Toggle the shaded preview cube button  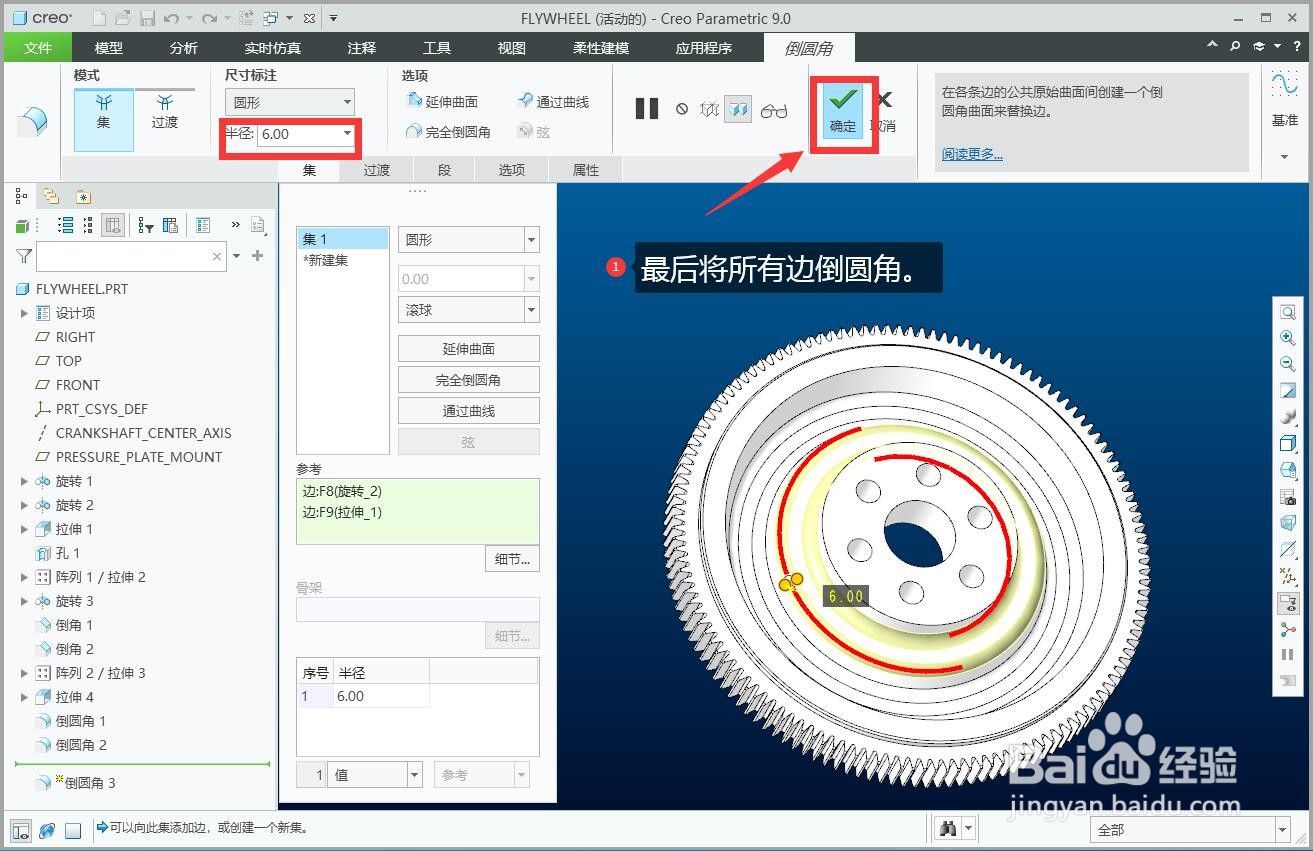coord(738,109)
